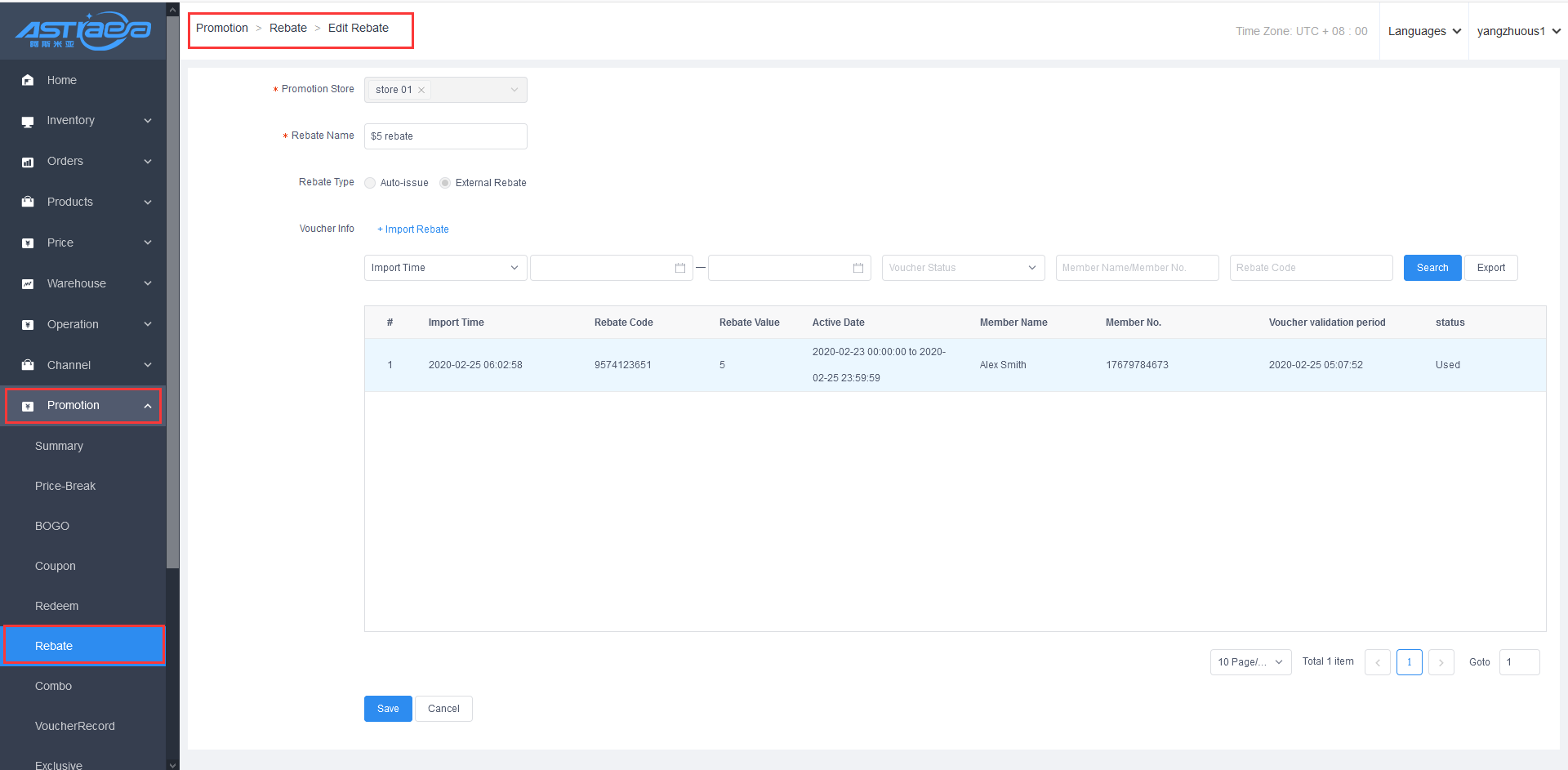Click the Astiaea logo

point(82,31)
